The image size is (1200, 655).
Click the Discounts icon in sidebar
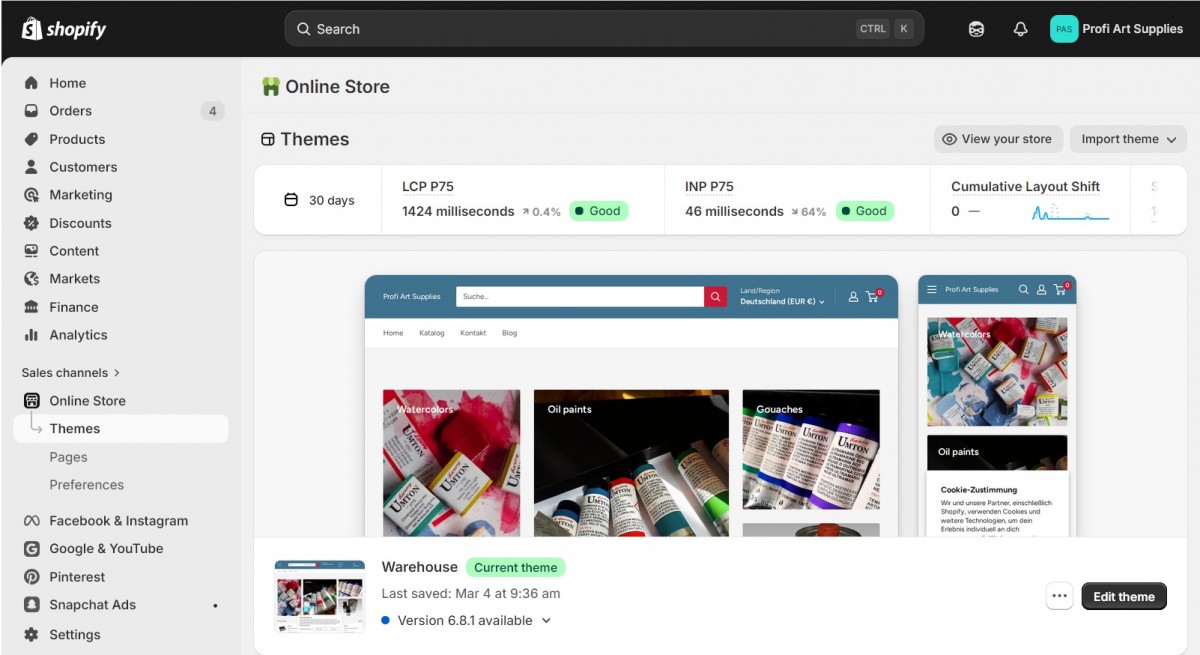click(31, 223)
